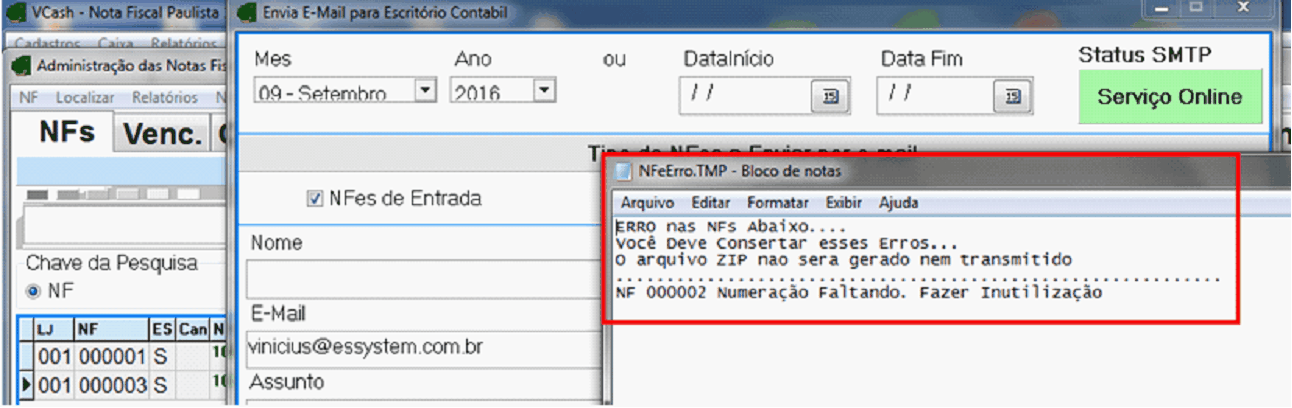Open the DataInício calendar picker
This screenshot has height=408, width=1292.
click(830, 96)
